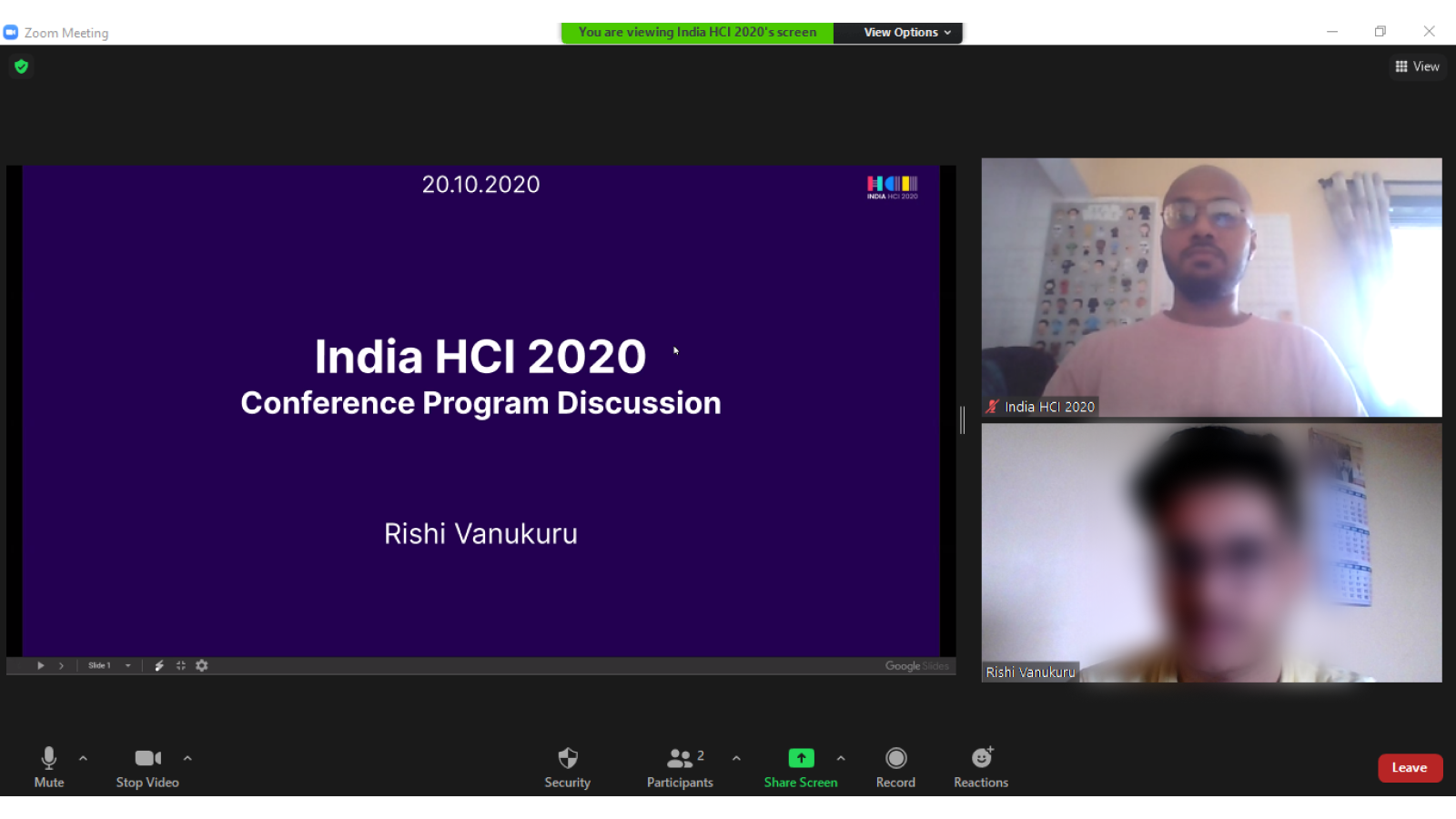Click the 'India HCI 2020' slide title
The width and height of the screenshot is (1456, 819).
click(480, 357)
